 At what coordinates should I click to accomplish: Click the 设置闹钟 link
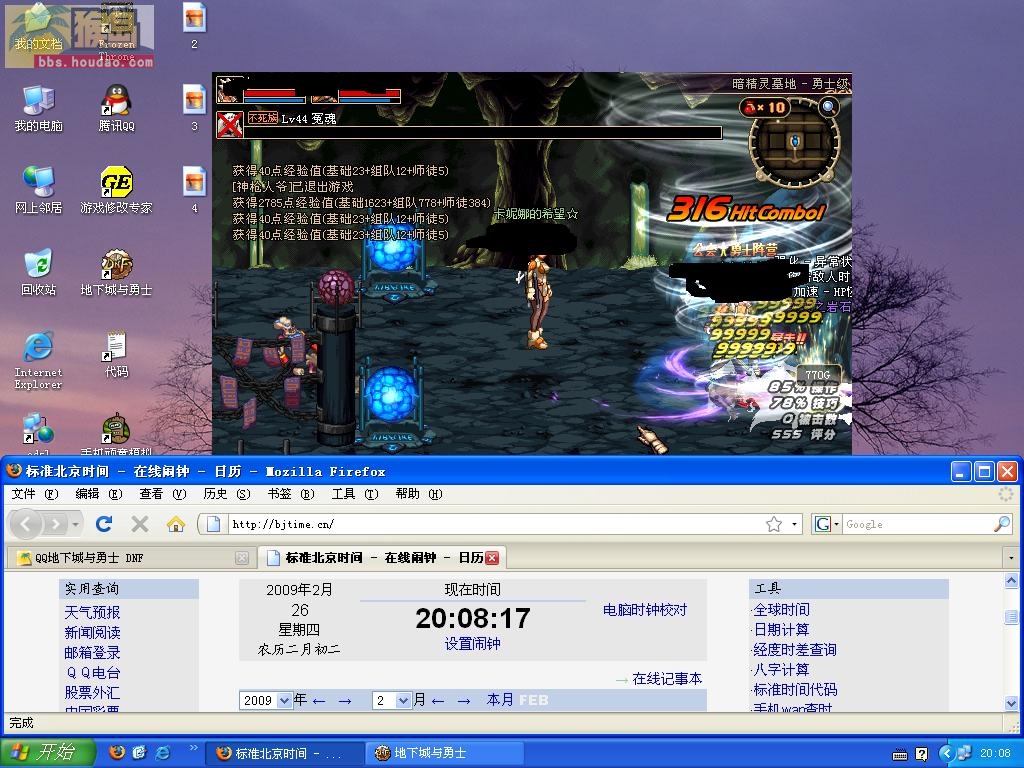click(472, 644)
